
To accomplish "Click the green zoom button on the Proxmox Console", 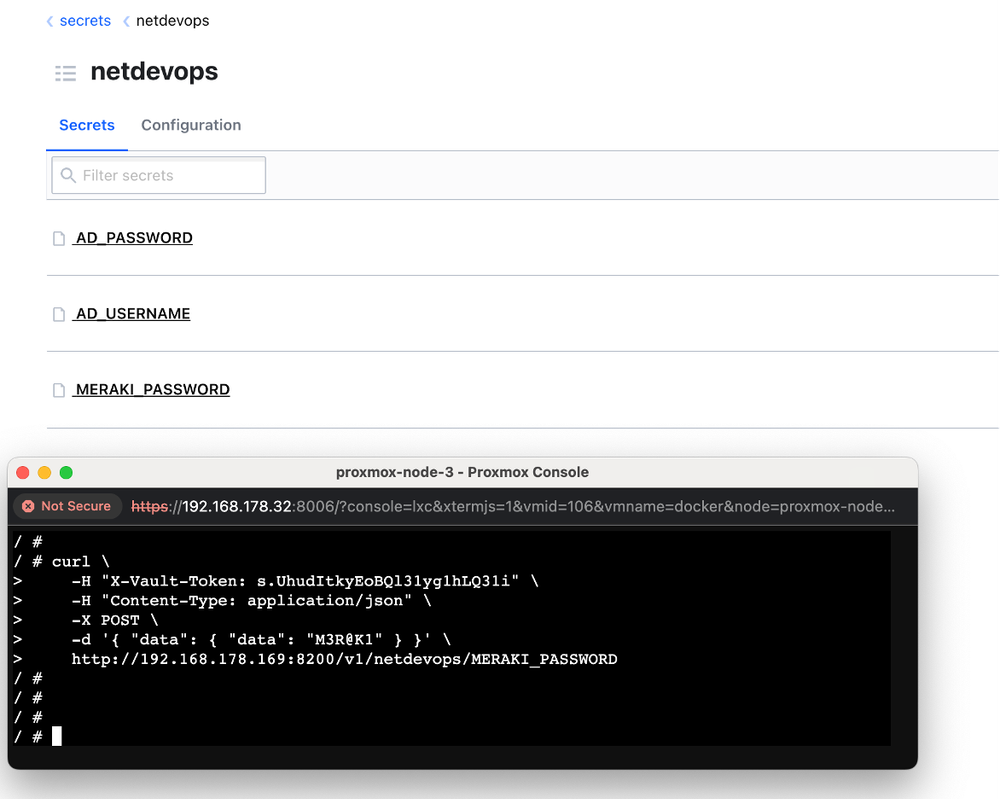I will coord(65,471).
